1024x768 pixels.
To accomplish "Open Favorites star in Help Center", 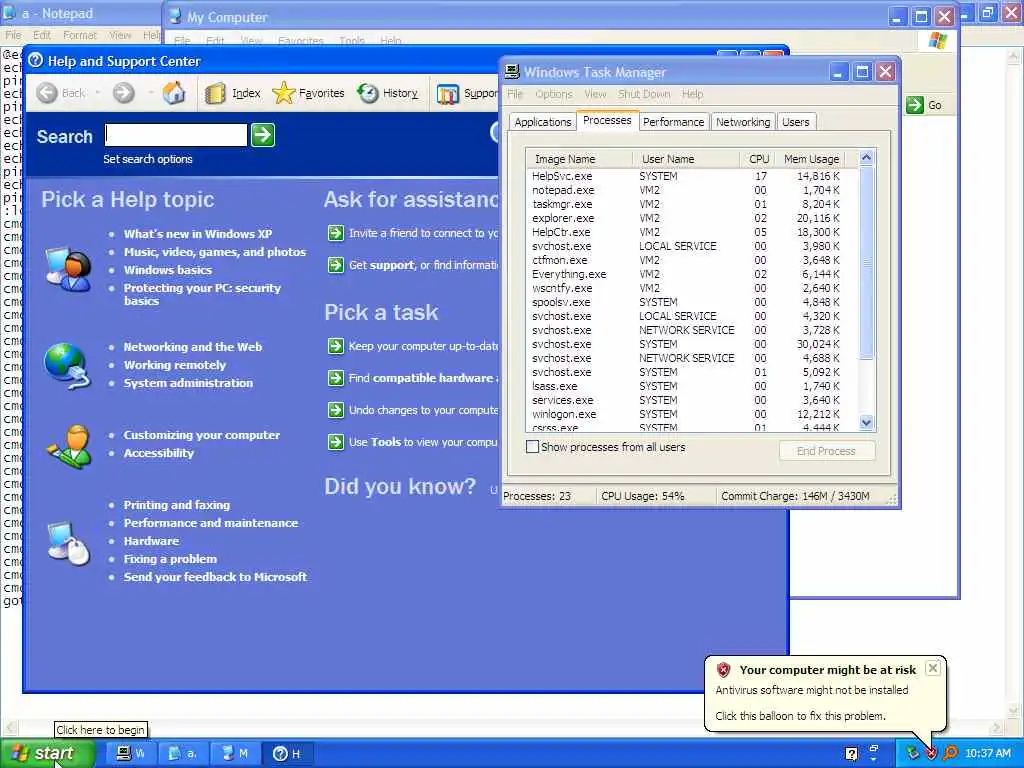I will coord(308,93).
